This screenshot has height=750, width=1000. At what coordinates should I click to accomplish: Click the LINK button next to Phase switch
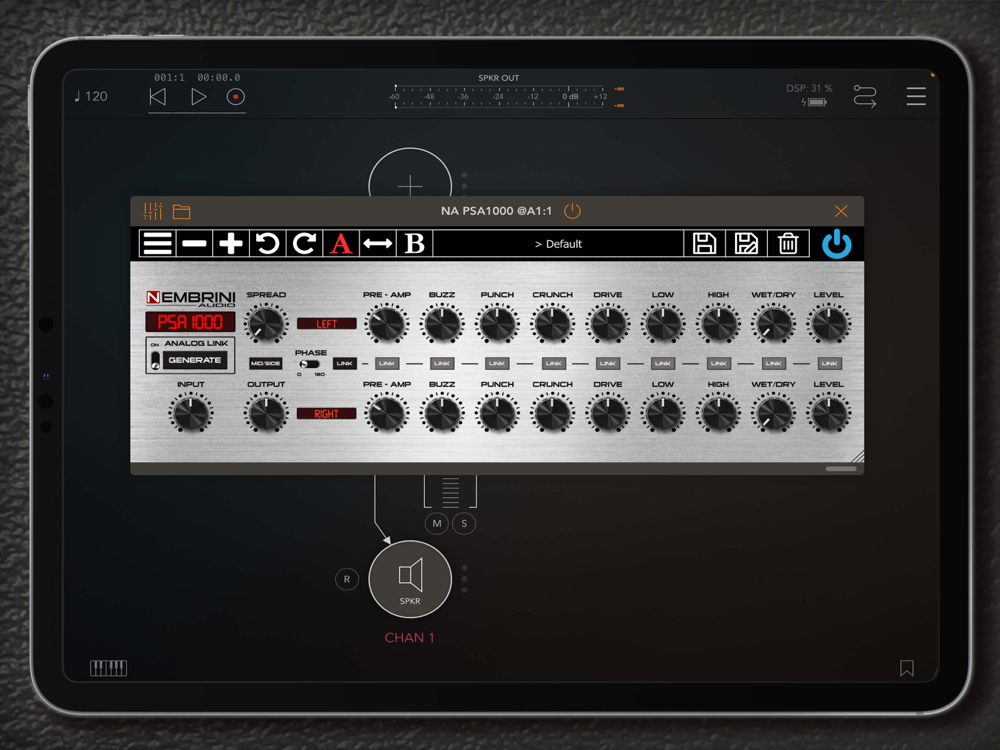(x=344, y=364)
